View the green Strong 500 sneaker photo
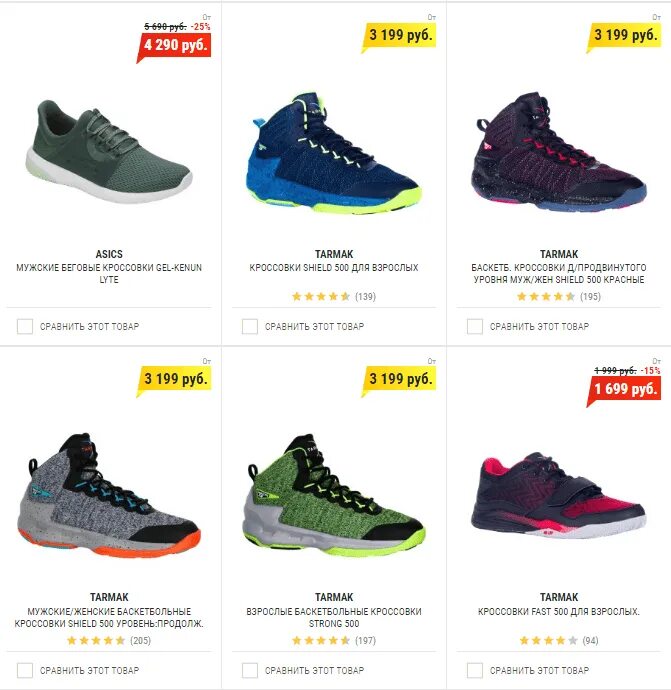Viewport: 671px width, 690px height. click(x=334, y=495)
